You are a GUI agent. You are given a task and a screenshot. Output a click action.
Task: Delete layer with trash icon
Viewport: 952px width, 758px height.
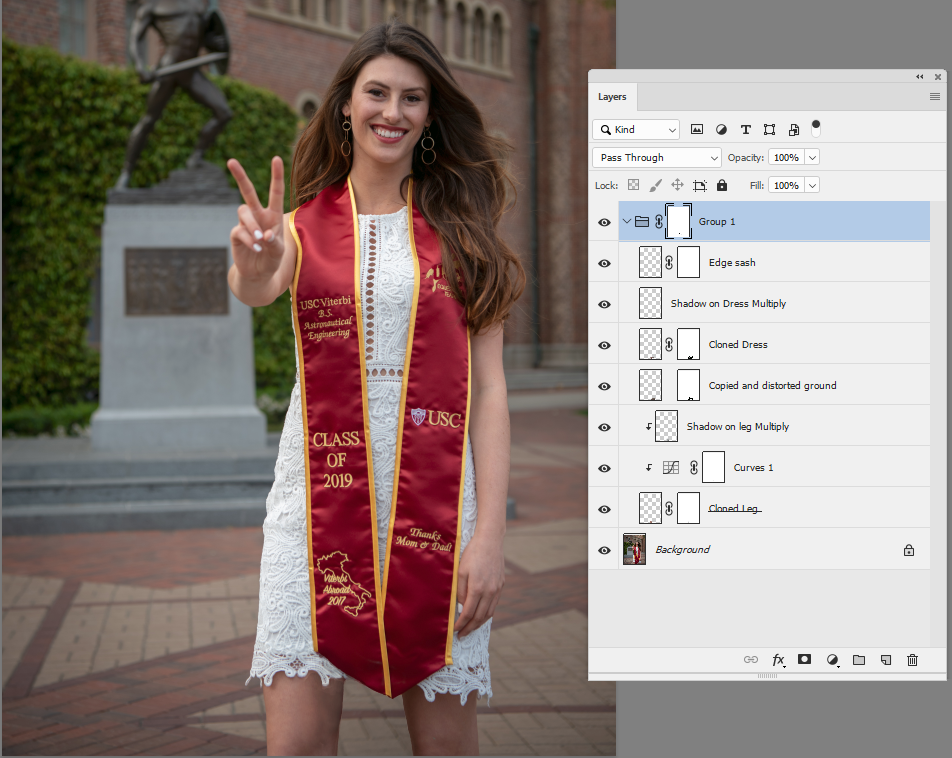coord(912,660)
